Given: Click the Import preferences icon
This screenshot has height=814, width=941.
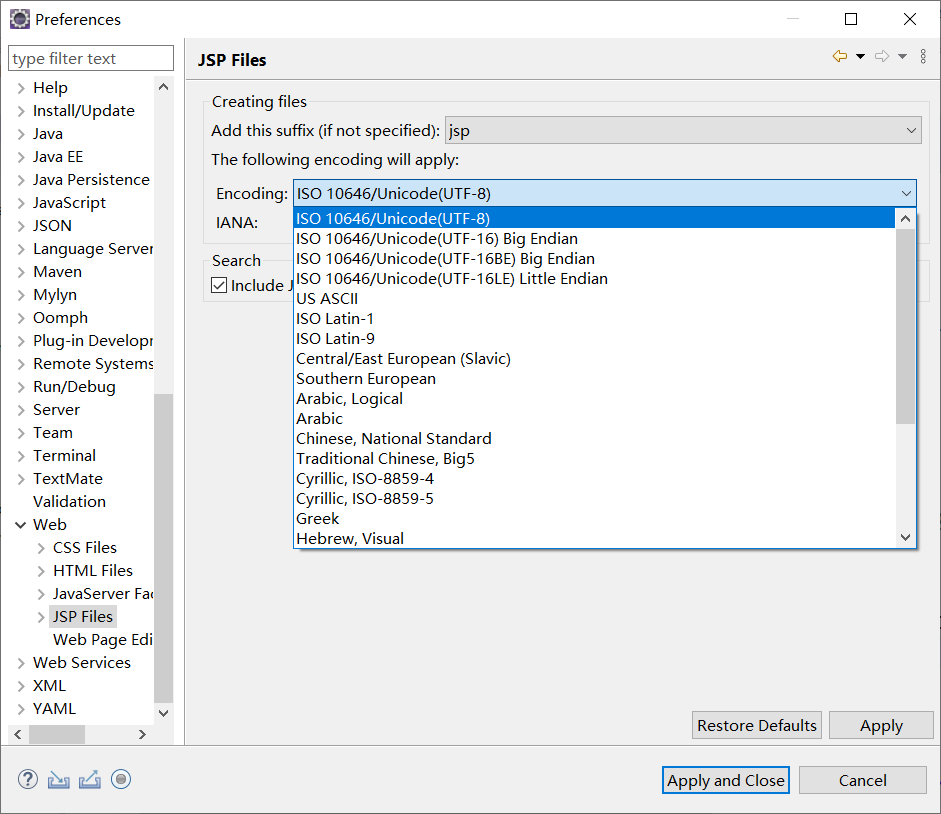Looking at the screenshot, I should pos(59,779).
